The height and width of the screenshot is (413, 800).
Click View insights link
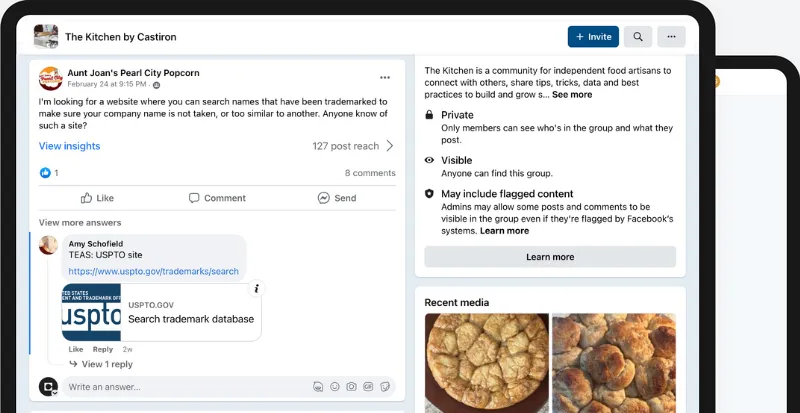coord(69,146)
